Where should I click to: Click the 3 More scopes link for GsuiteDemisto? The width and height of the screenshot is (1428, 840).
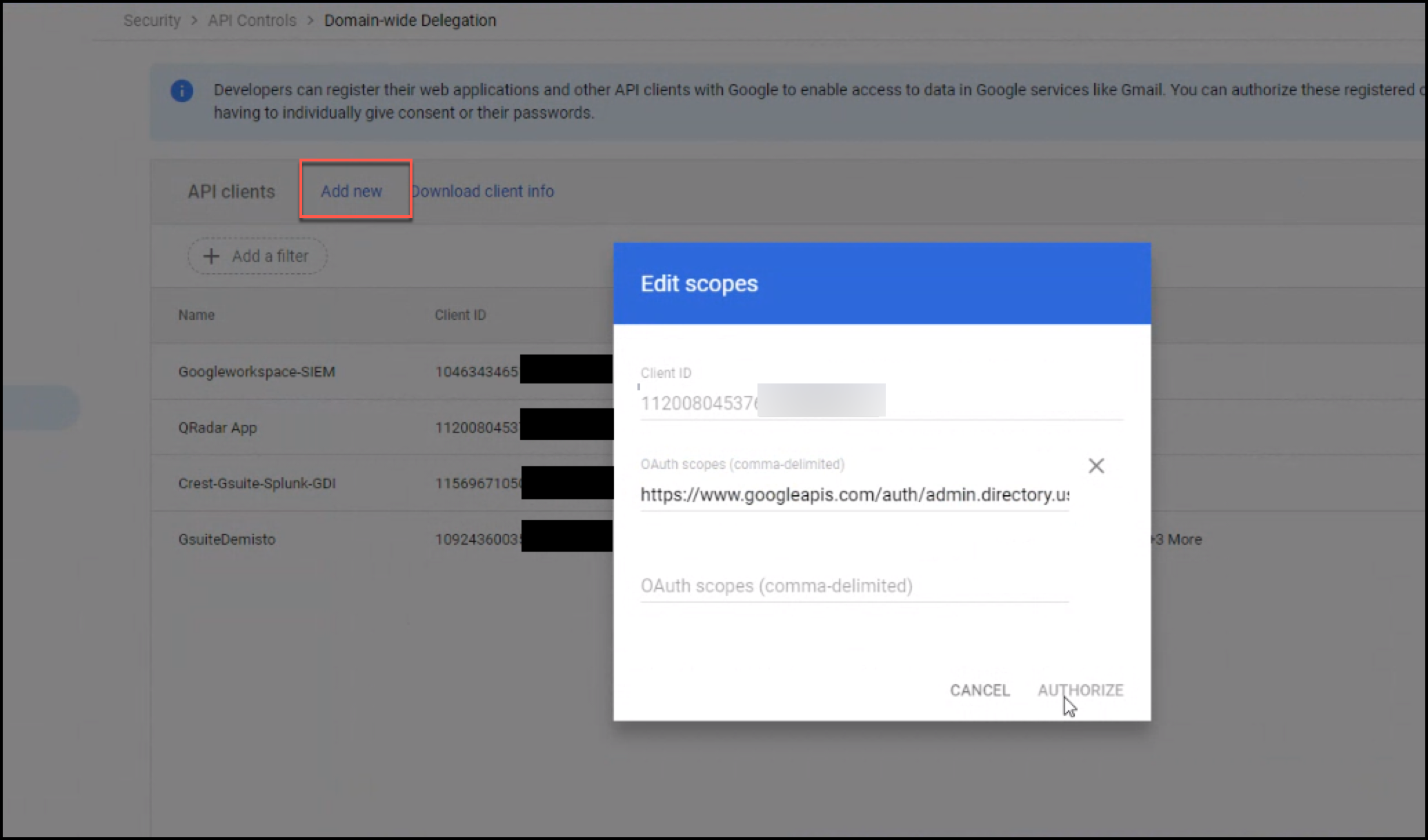(1178, 539)
